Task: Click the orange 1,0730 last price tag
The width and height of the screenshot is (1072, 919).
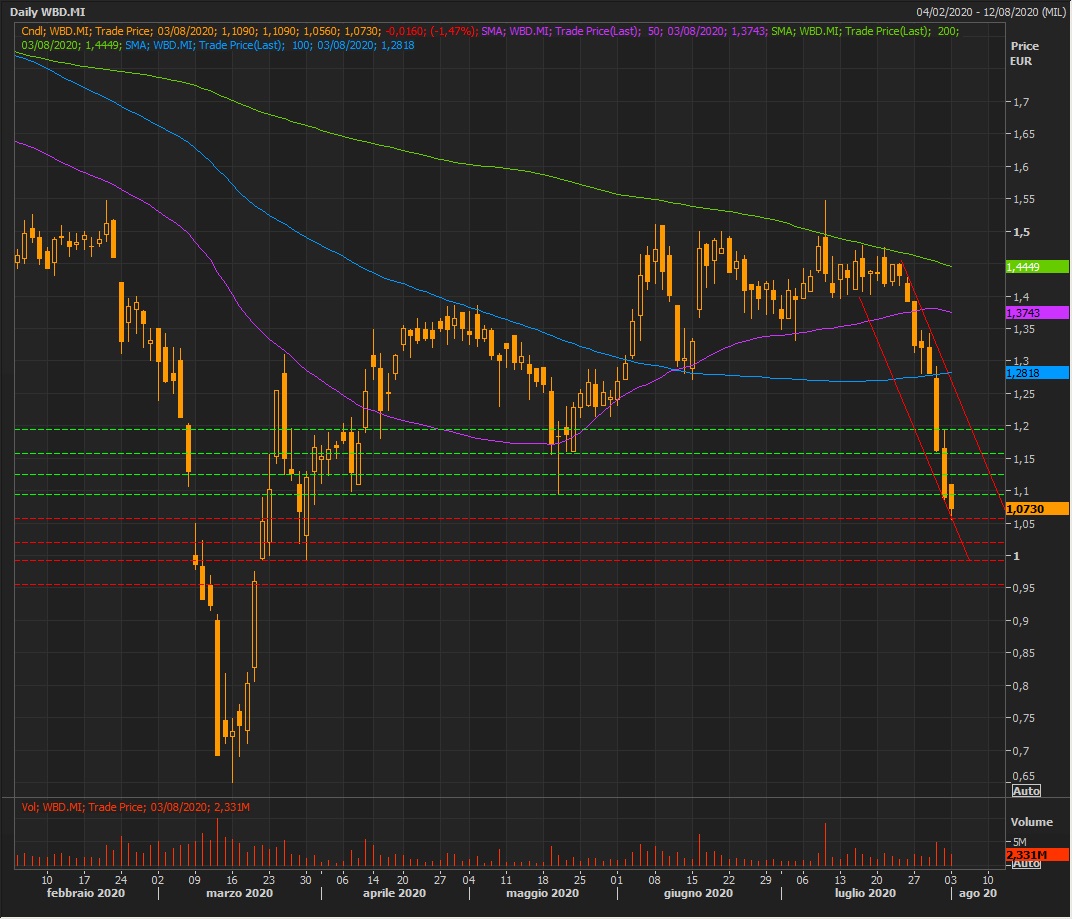Action: [x=1024, y=509]
